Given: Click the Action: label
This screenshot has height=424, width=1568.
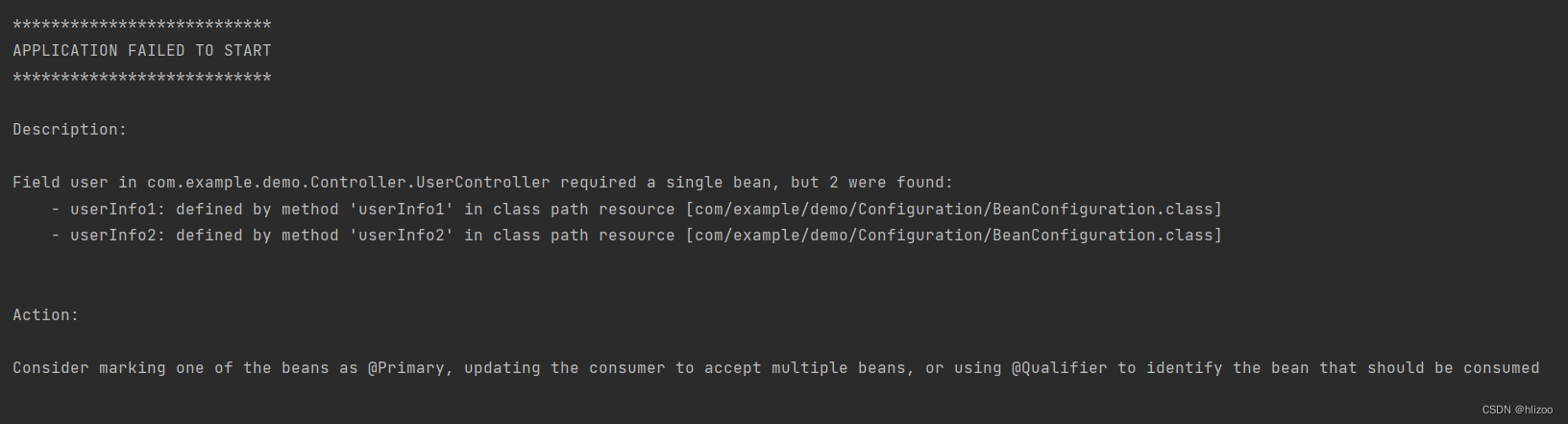Looking at the screenshot, I should pos(45,315).
